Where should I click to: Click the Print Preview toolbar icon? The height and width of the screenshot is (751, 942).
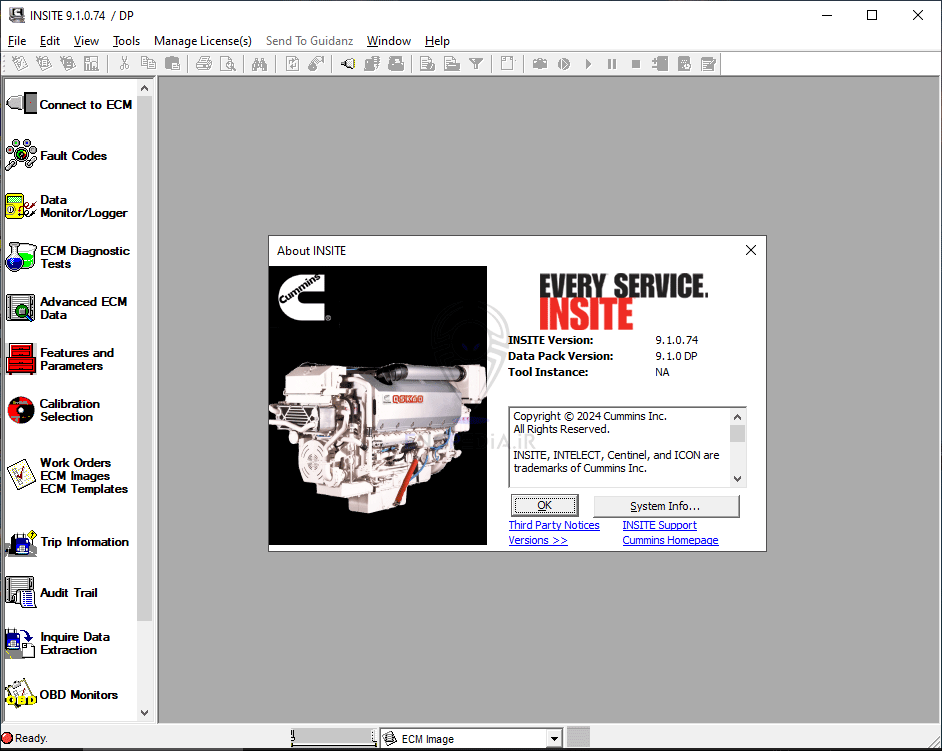click(x=228, y=64)
